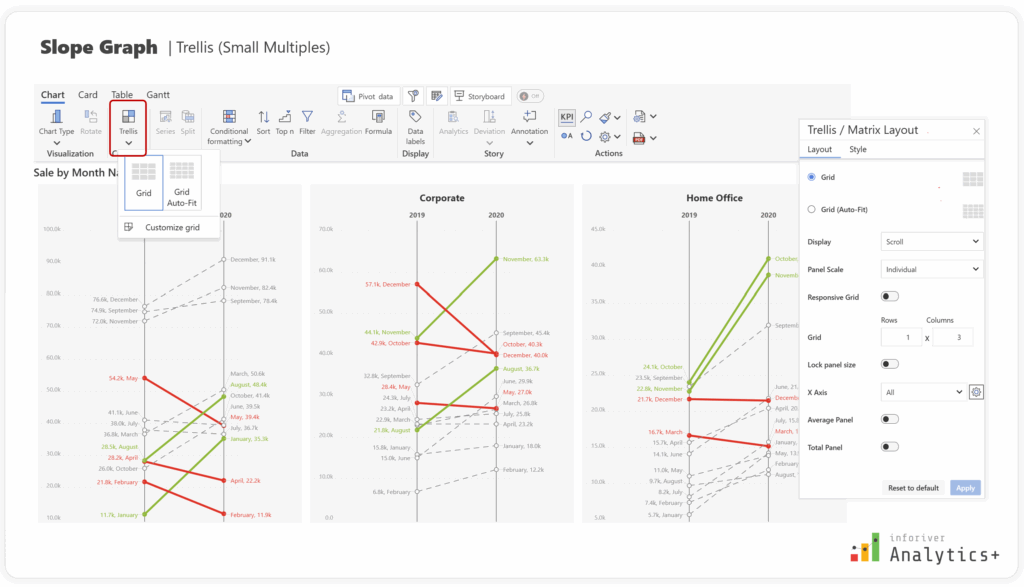Open the X Axis All dropdown
This screenshot has height=587, width=1024.
click(923, 392)
